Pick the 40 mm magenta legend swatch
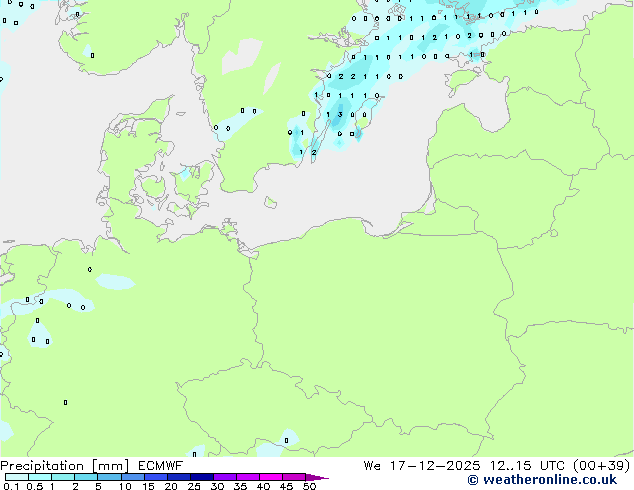 point(271,477)
